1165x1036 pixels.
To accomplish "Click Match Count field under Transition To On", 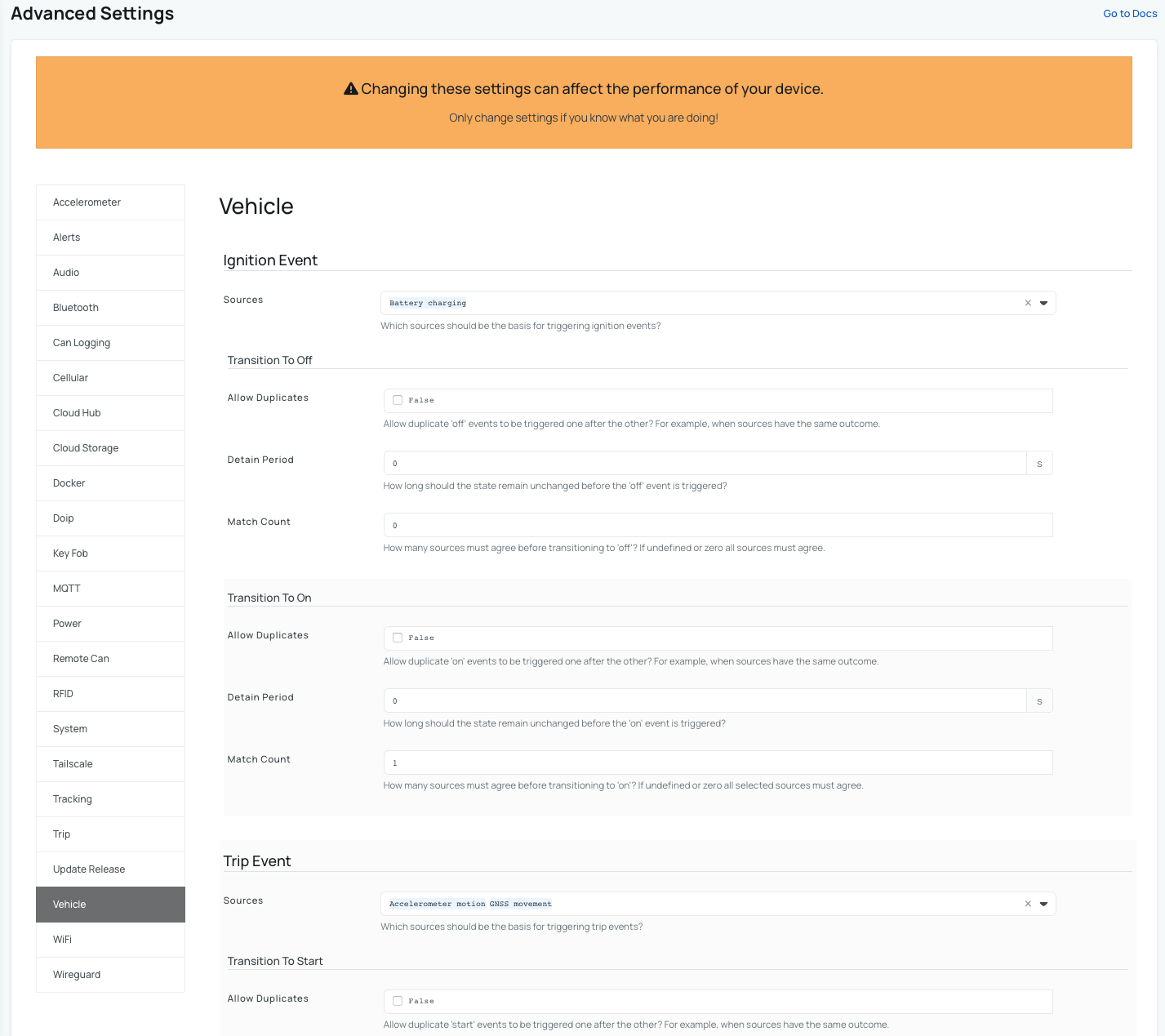I will (x=718, y=763).
